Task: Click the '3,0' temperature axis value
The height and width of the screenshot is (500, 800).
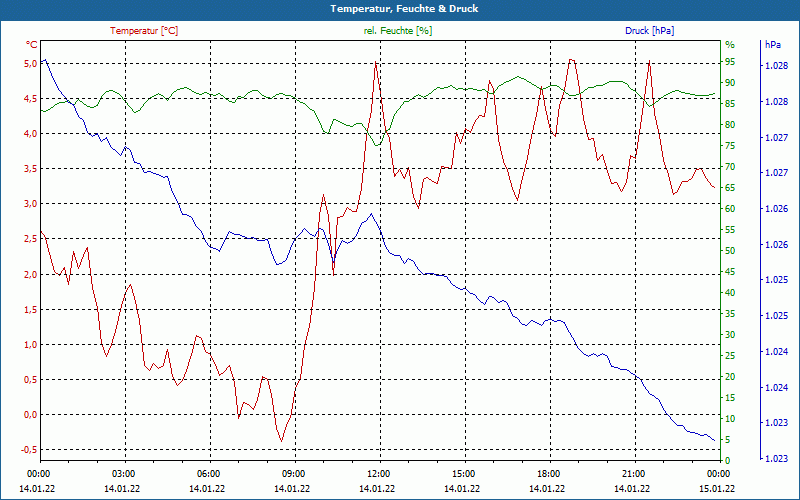Action: (31, 204)
